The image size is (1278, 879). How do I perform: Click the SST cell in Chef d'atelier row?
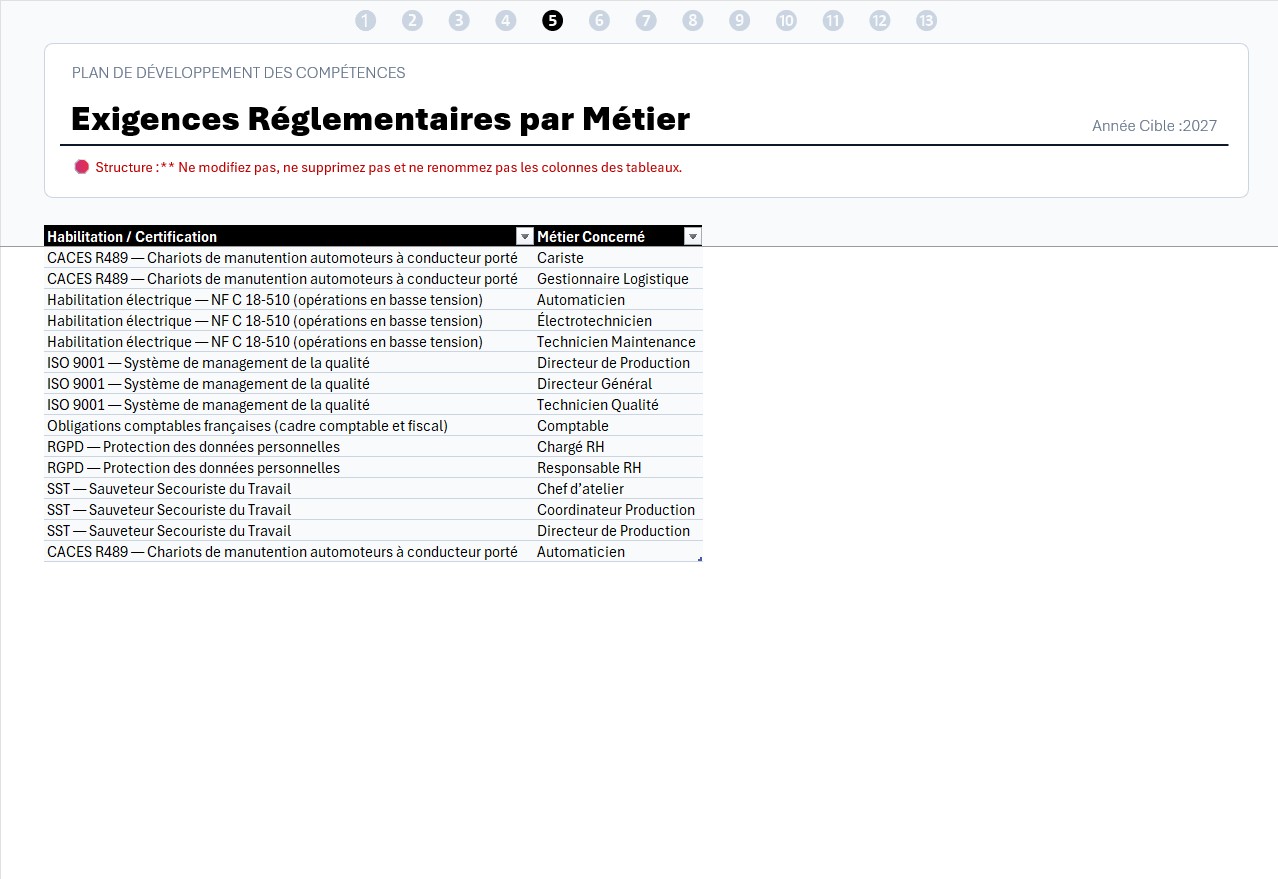tap(289, 489)
